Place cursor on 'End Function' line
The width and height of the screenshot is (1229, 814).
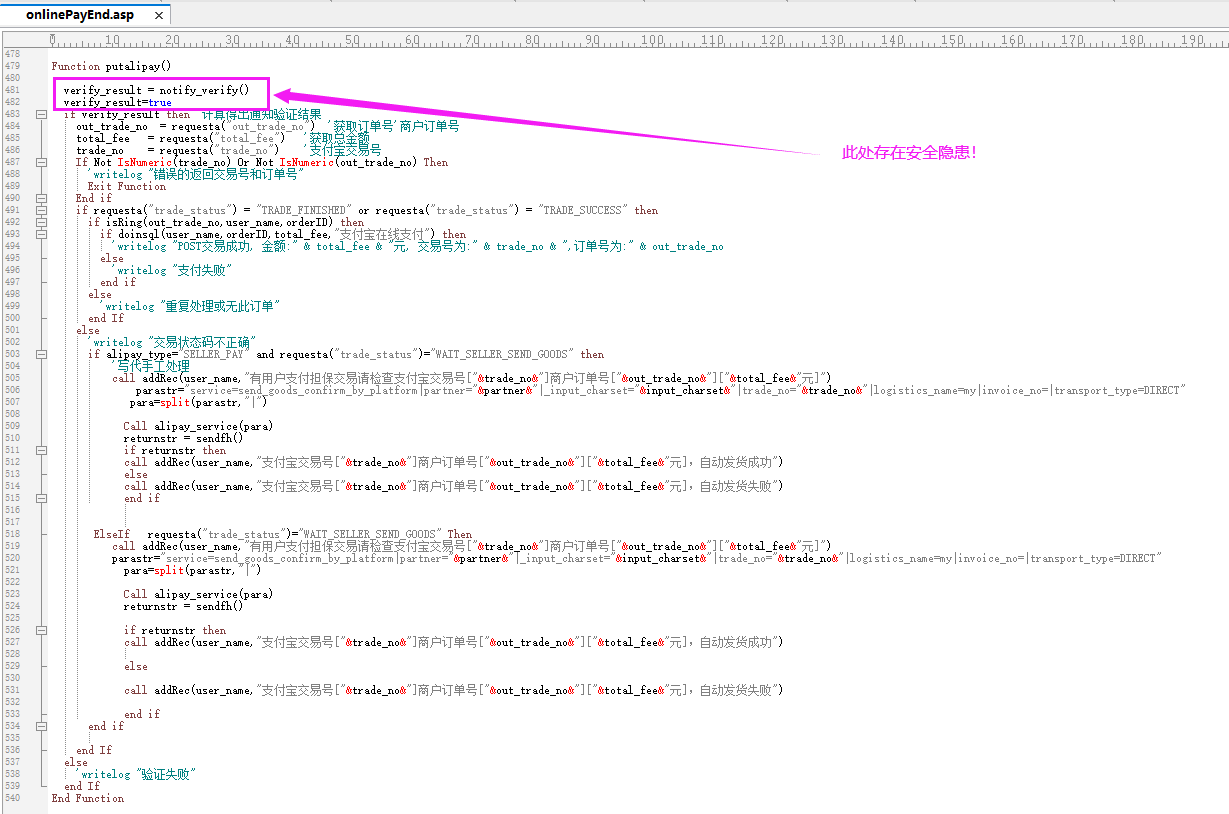tap(88, 798)
